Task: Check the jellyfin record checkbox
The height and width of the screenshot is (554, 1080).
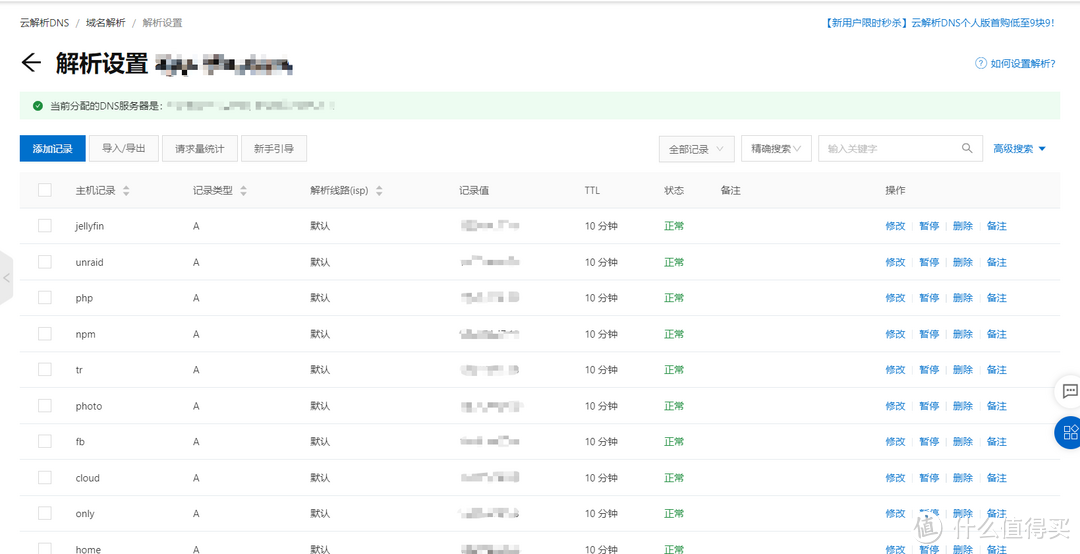Action: point(45,225)
